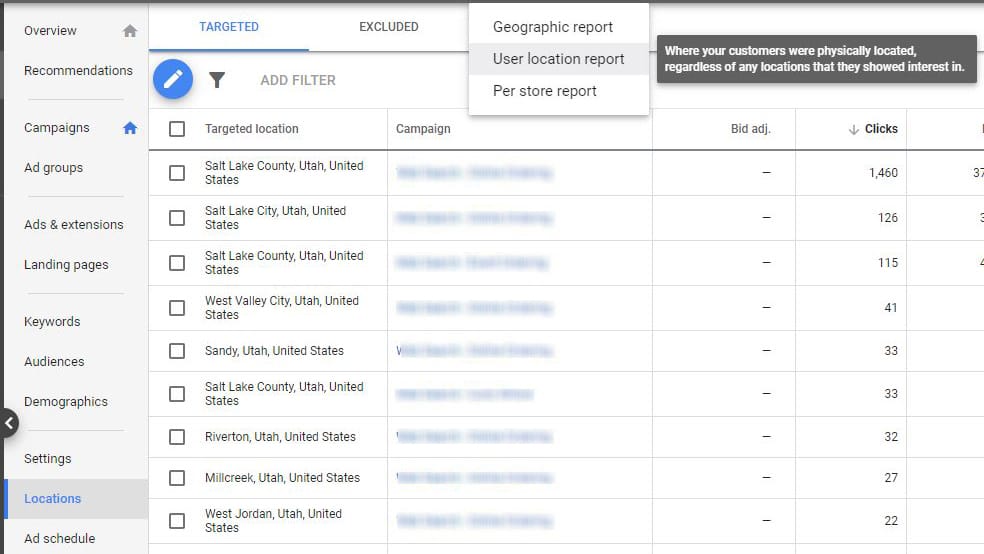Screen dimensions: 984x554
Task: Click bid adjustment dash in Salt Lake City row
Action: coord(766,218)
